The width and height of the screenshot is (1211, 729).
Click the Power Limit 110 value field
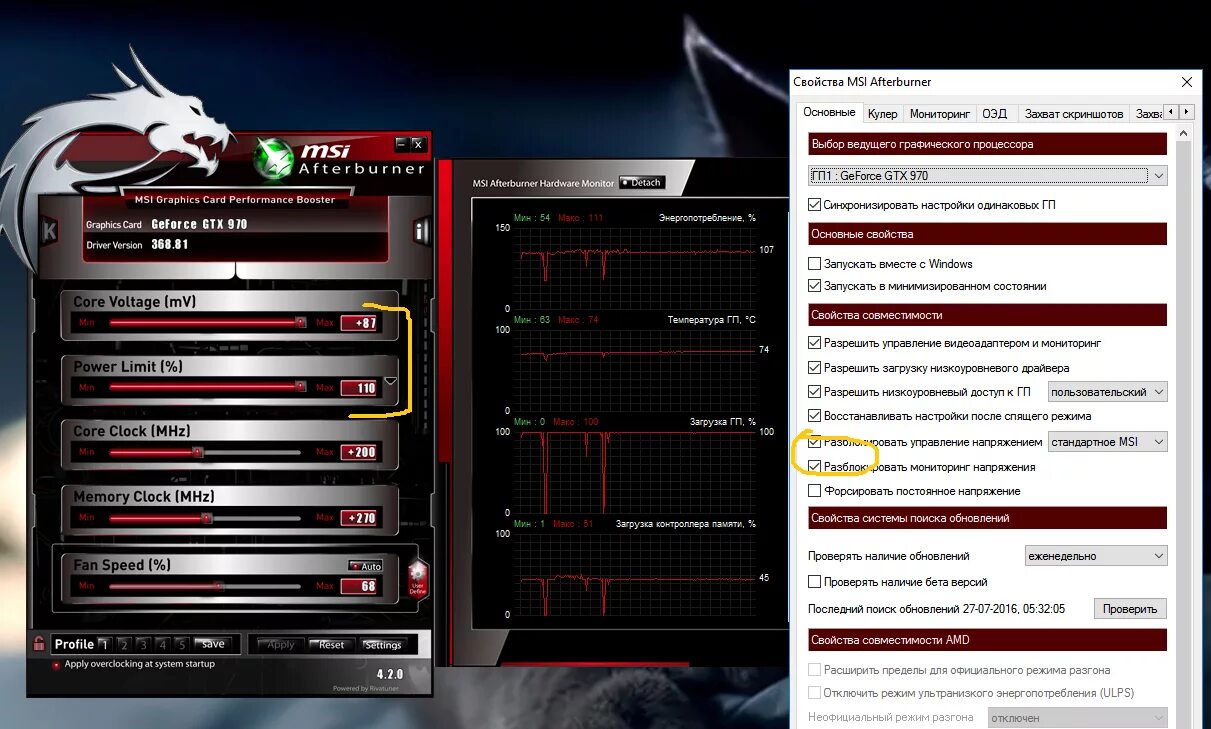click(x=360, y=388)
